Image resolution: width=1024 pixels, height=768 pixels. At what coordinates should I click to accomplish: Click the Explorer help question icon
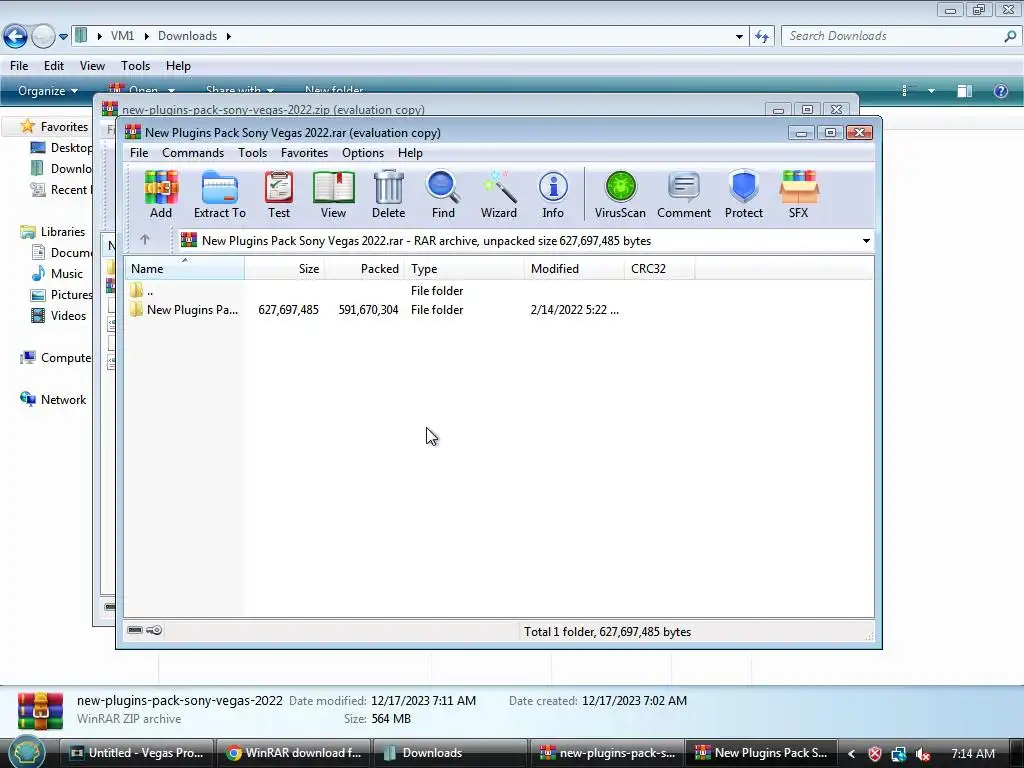tap(1000, 91)
